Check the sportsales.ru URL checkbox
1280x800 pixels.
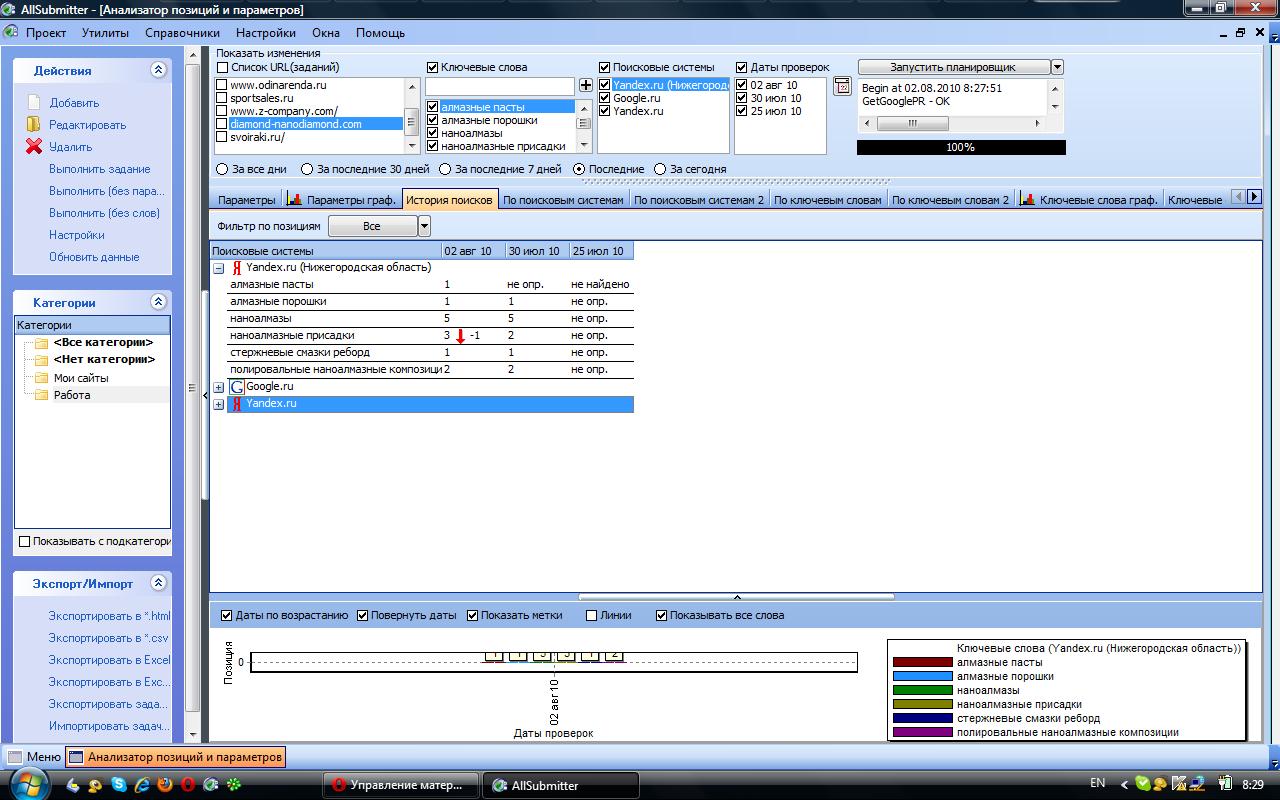tap(222, 98)
